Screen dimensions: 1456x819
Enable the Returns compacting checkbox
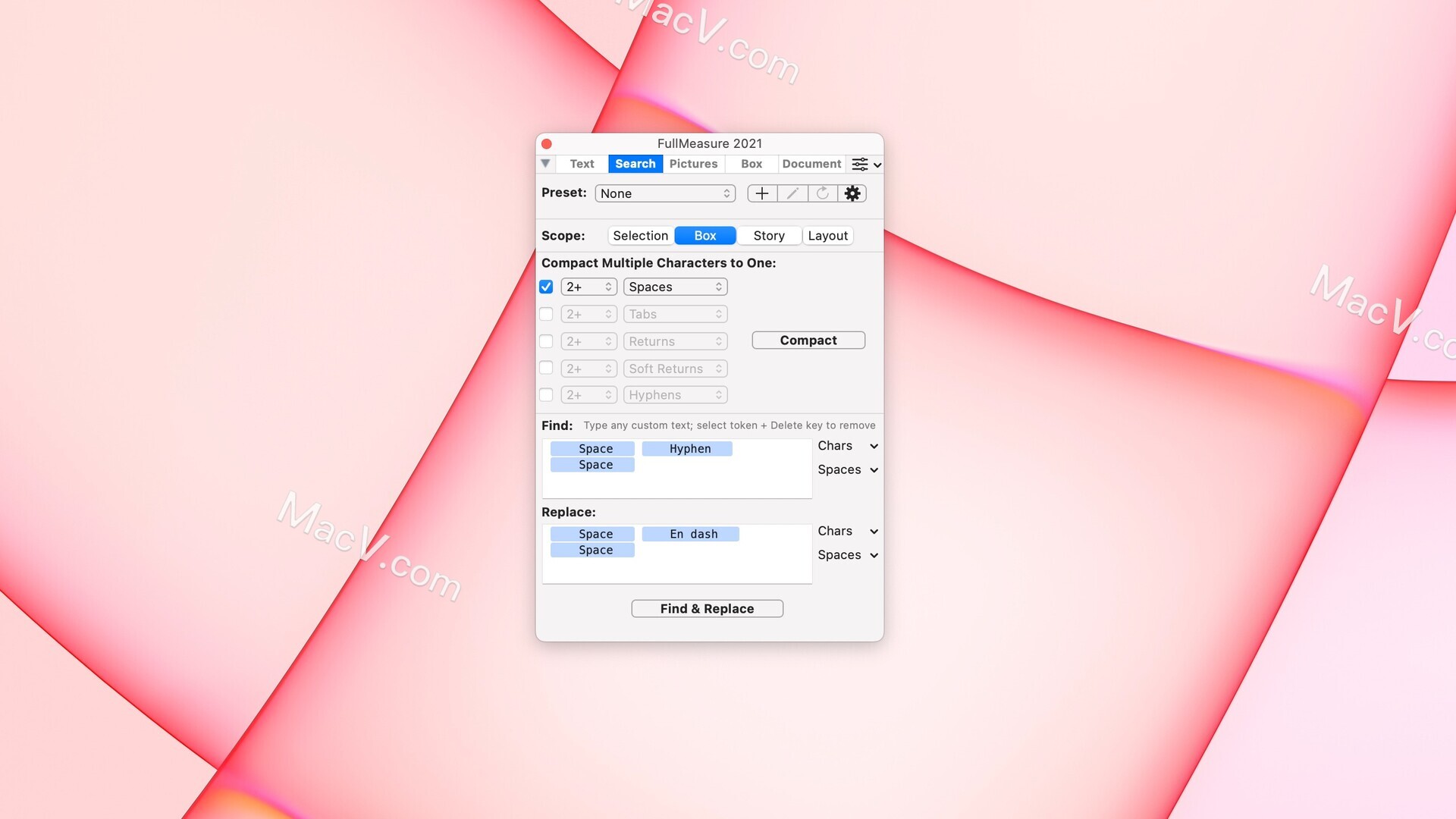click(547, 341)
